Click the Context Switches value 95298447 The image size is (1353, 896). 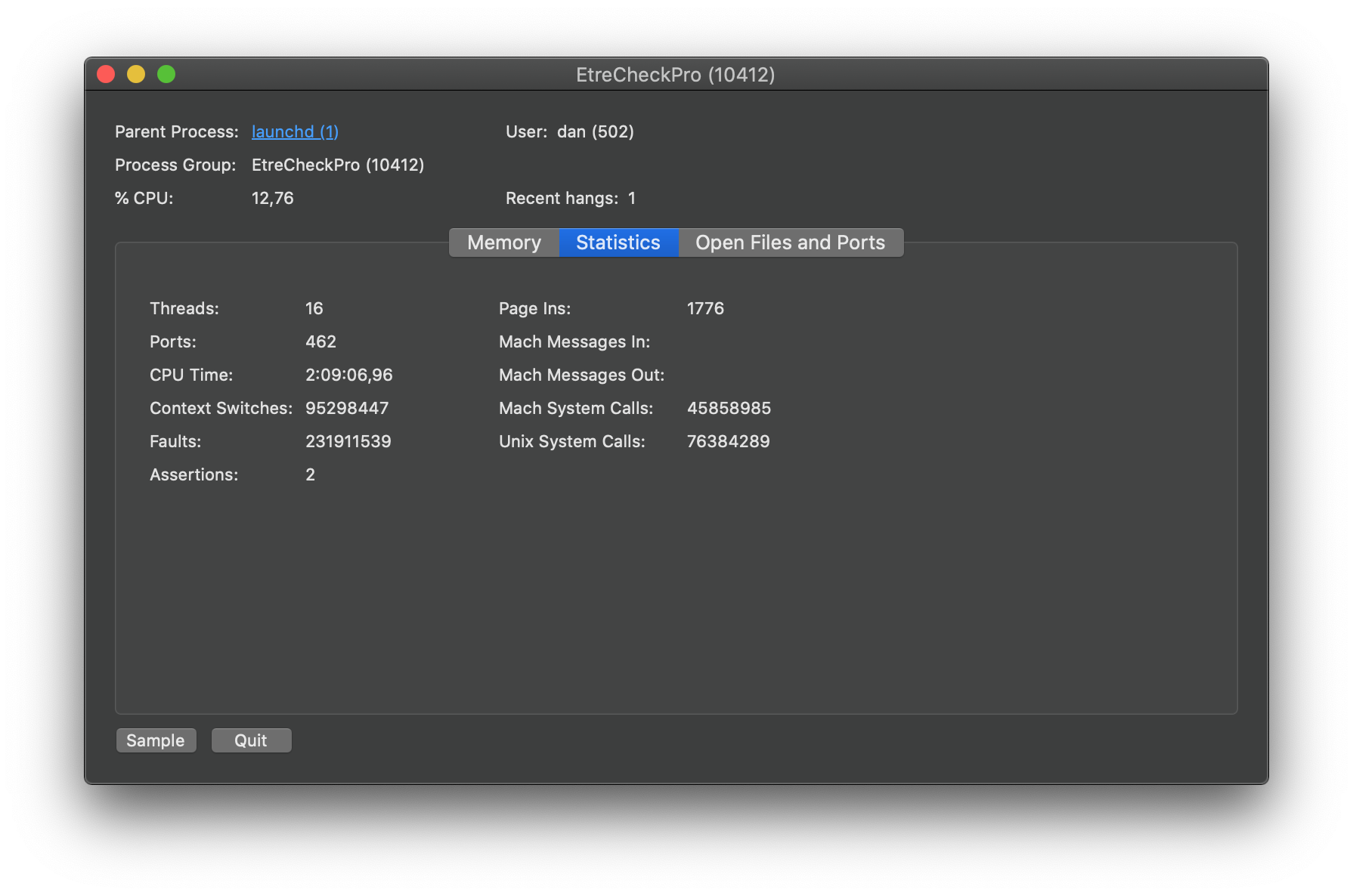point(347,408)
